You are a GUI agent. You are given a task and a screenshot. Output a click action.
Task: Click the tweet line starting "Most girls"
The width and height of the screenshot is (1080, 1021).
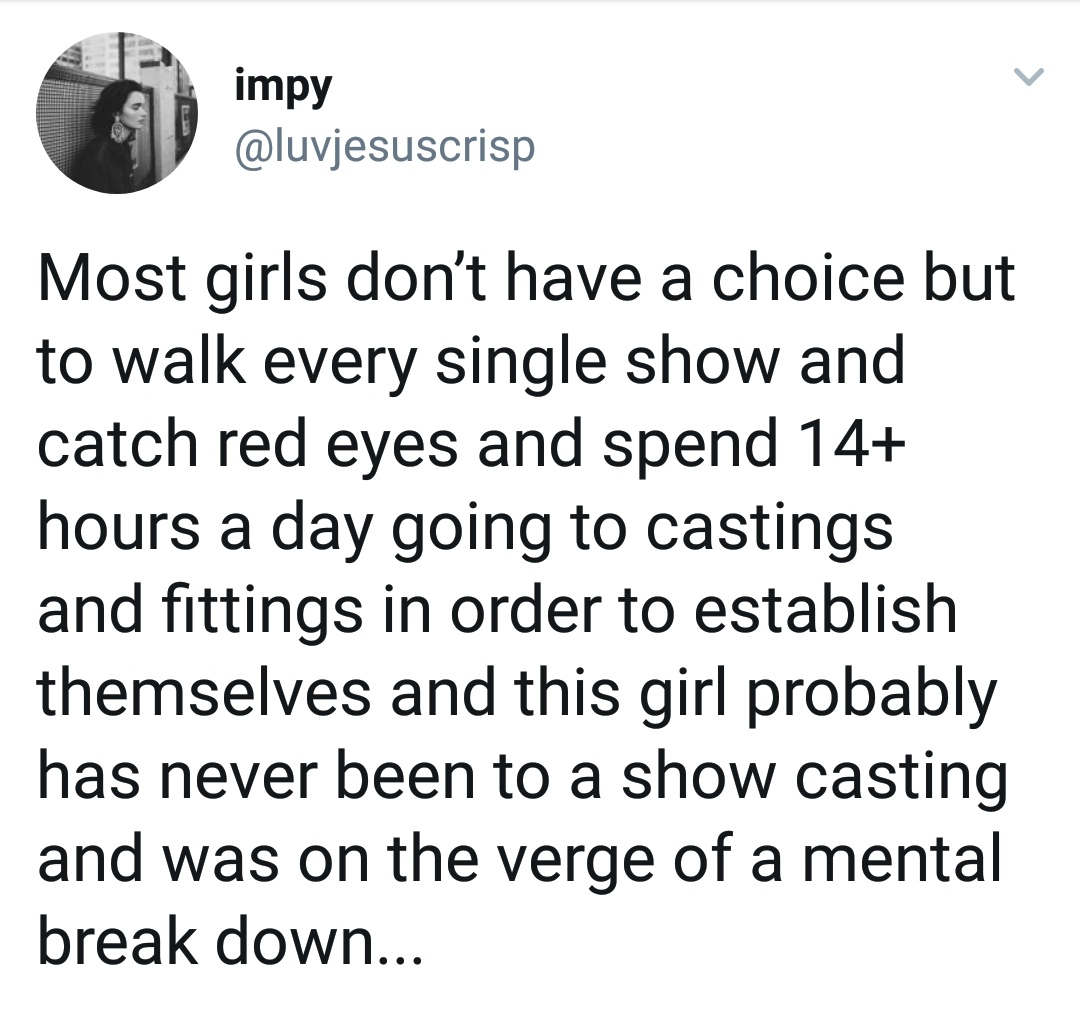(x=527, y=281)
